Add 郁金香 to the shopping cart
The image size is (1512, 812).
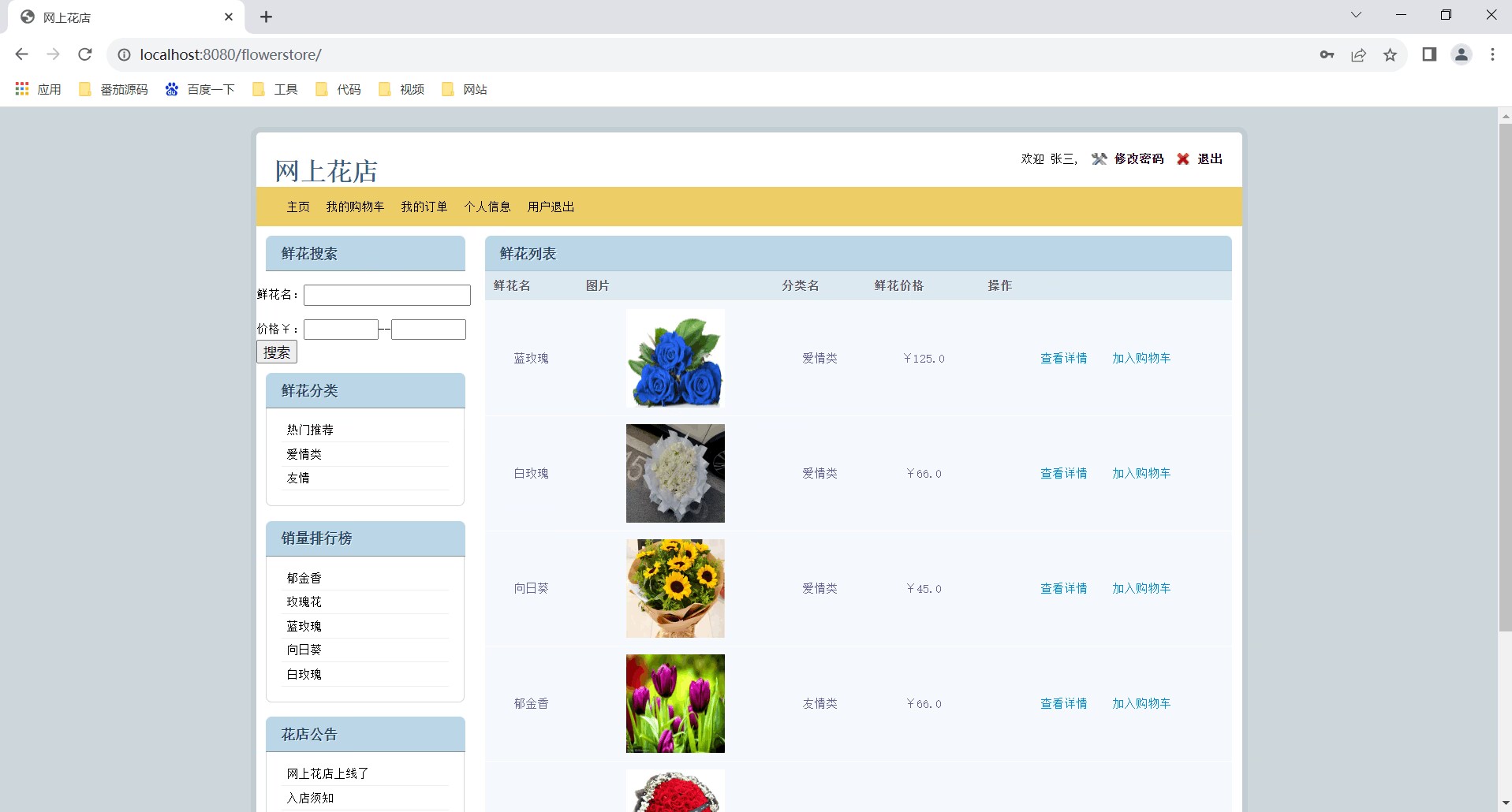(x=1141, y=703)
